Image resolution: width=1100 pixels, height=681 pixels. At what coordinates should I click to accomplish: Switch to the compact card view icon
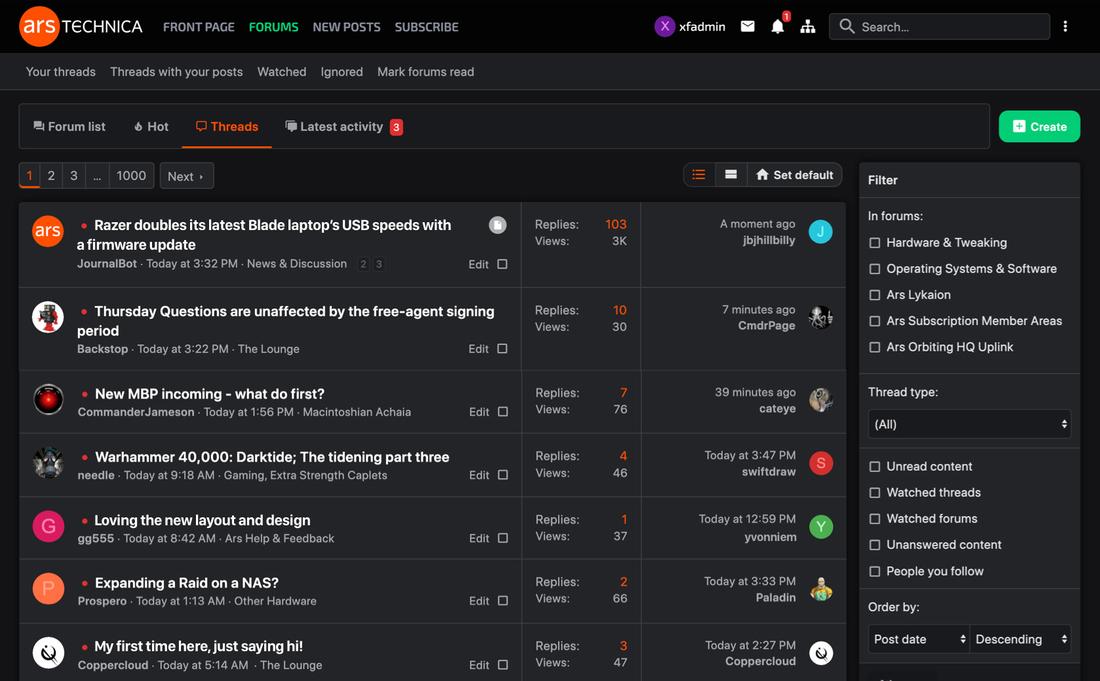pos(731,175)
